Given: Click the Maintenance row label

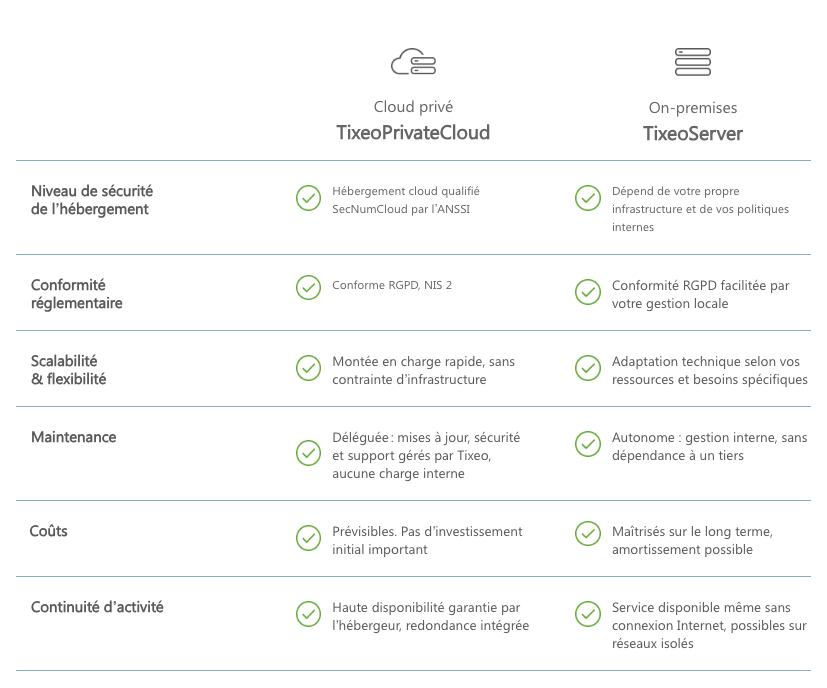Looking at the screenshot, I should click(x=73, y=437).
